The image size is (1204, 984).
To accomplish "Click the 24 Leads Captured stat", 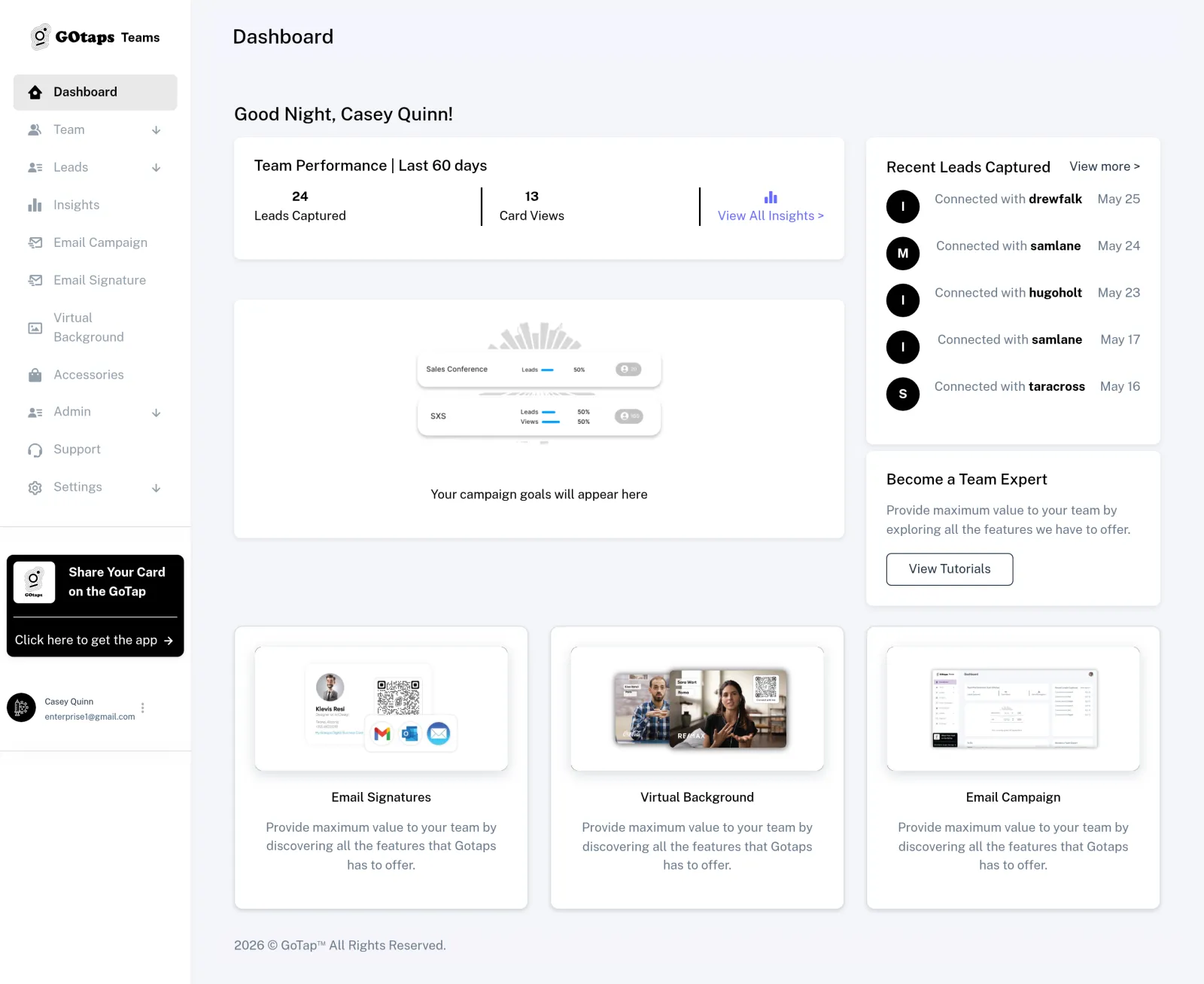I will [x=300, y=206].
